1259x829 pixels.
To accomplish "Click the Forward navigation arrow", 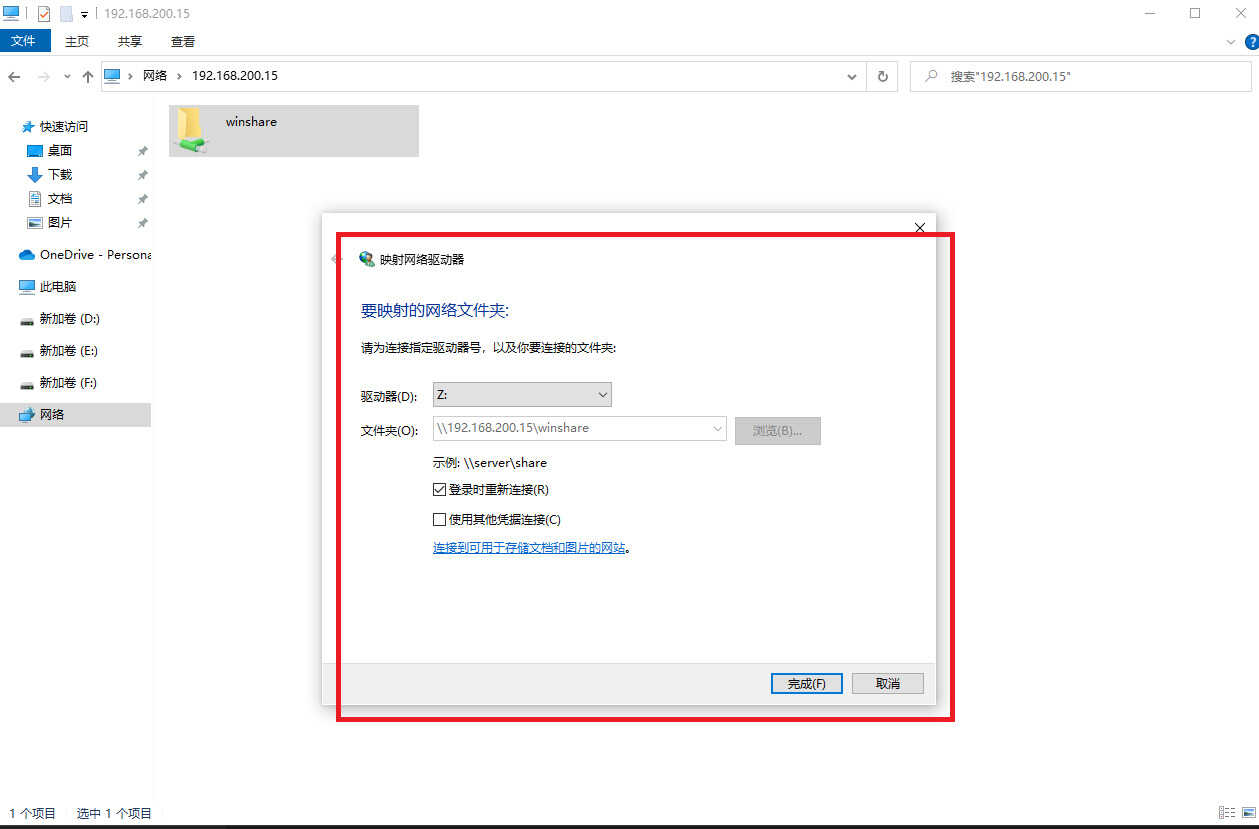I will tap(43, 77).
